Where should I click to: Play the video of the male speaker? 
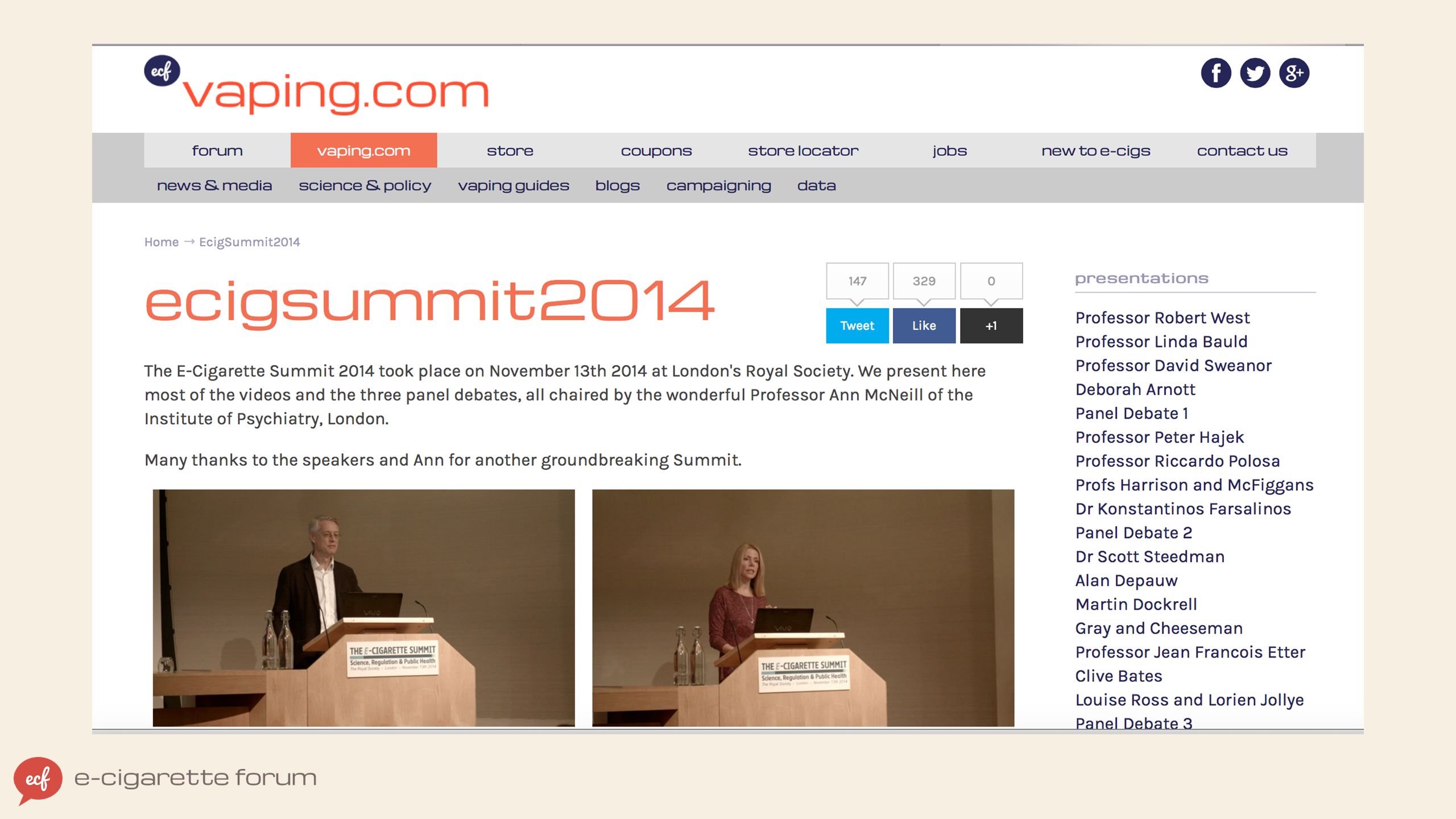point(364,607)
